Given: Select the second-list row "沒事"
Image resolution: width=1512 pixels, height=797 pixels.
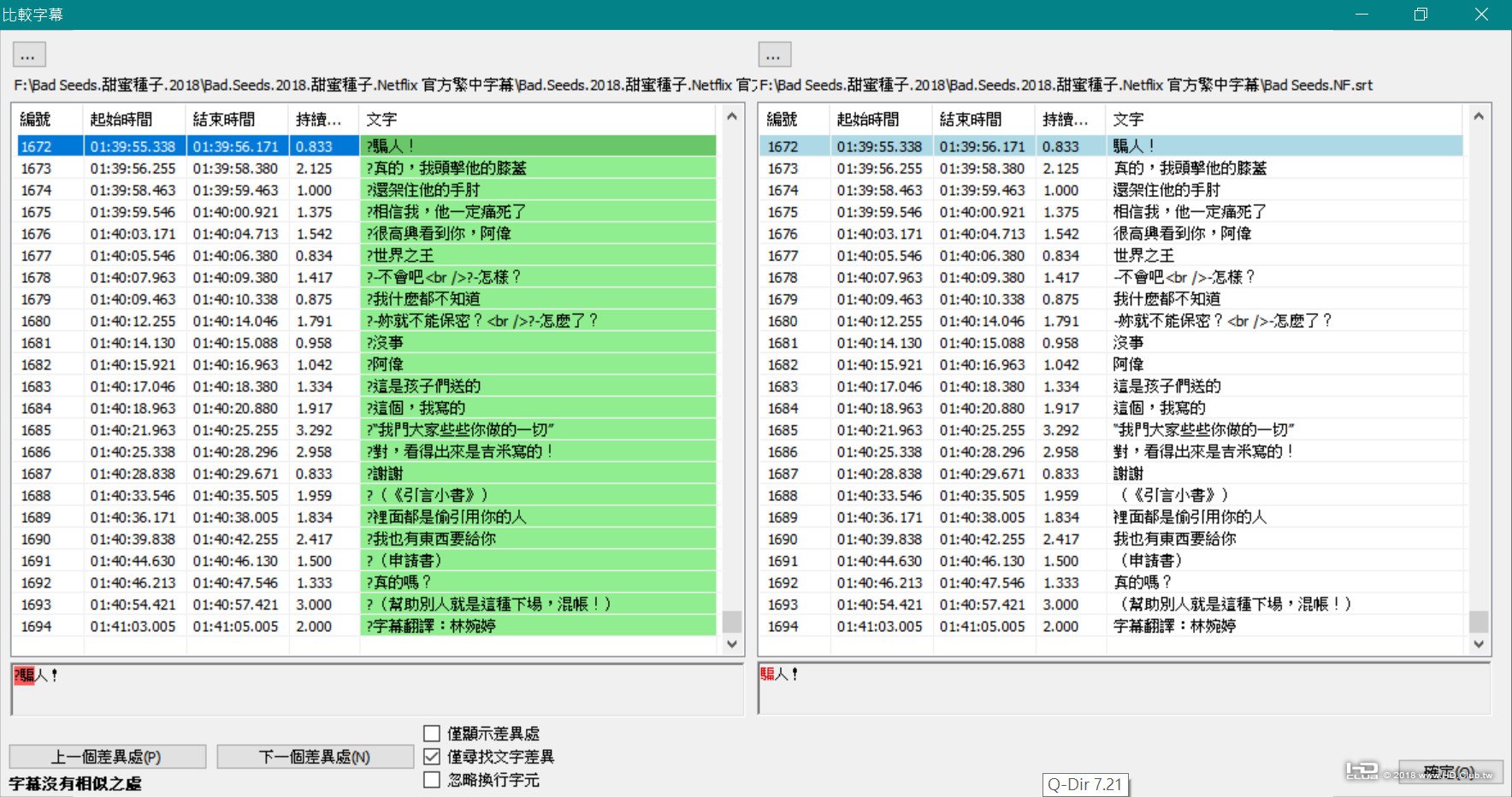Looking at the screenshot, I should click(x=1112, y=343).
